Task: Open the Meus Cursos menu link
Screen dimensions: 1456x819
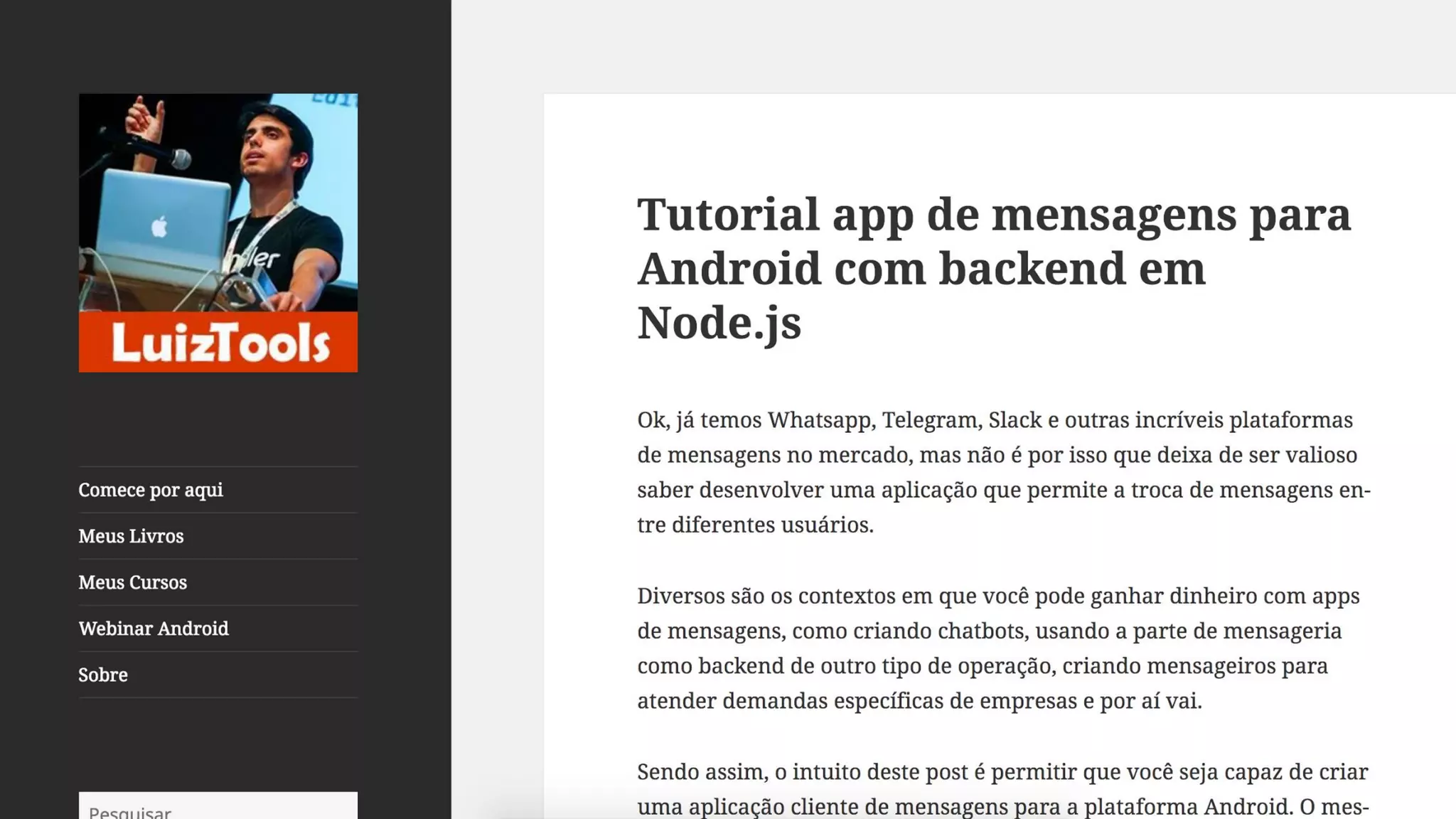Action: coord(132,582)
